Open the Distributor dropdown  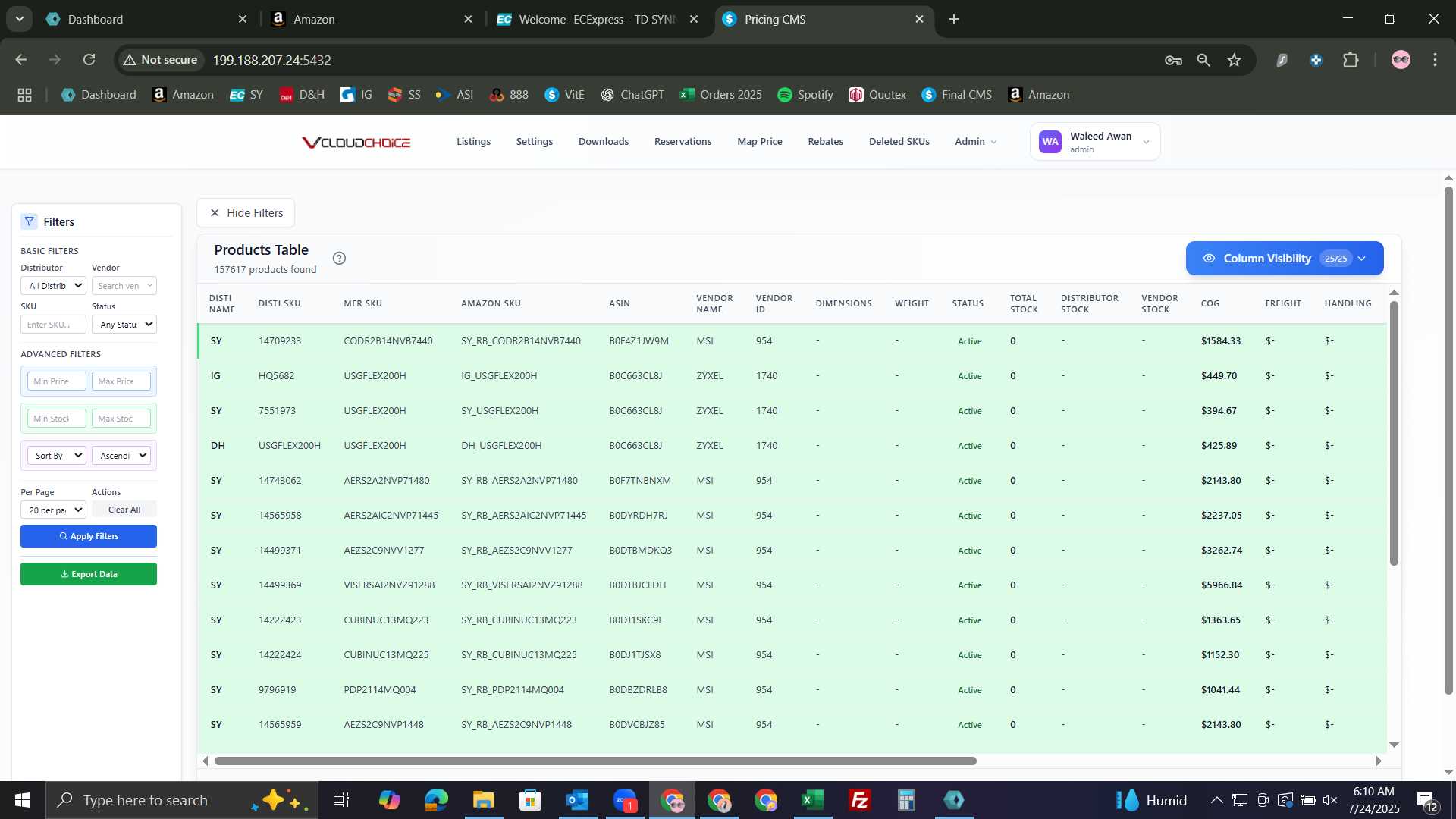click(x=53, y=286)
